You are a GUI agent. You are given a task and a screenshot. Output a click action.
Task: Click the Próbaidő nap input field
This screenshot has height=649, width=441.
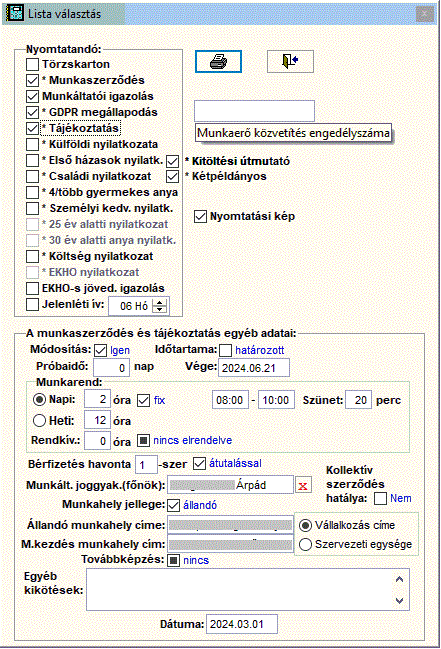[x=111, y=368]
